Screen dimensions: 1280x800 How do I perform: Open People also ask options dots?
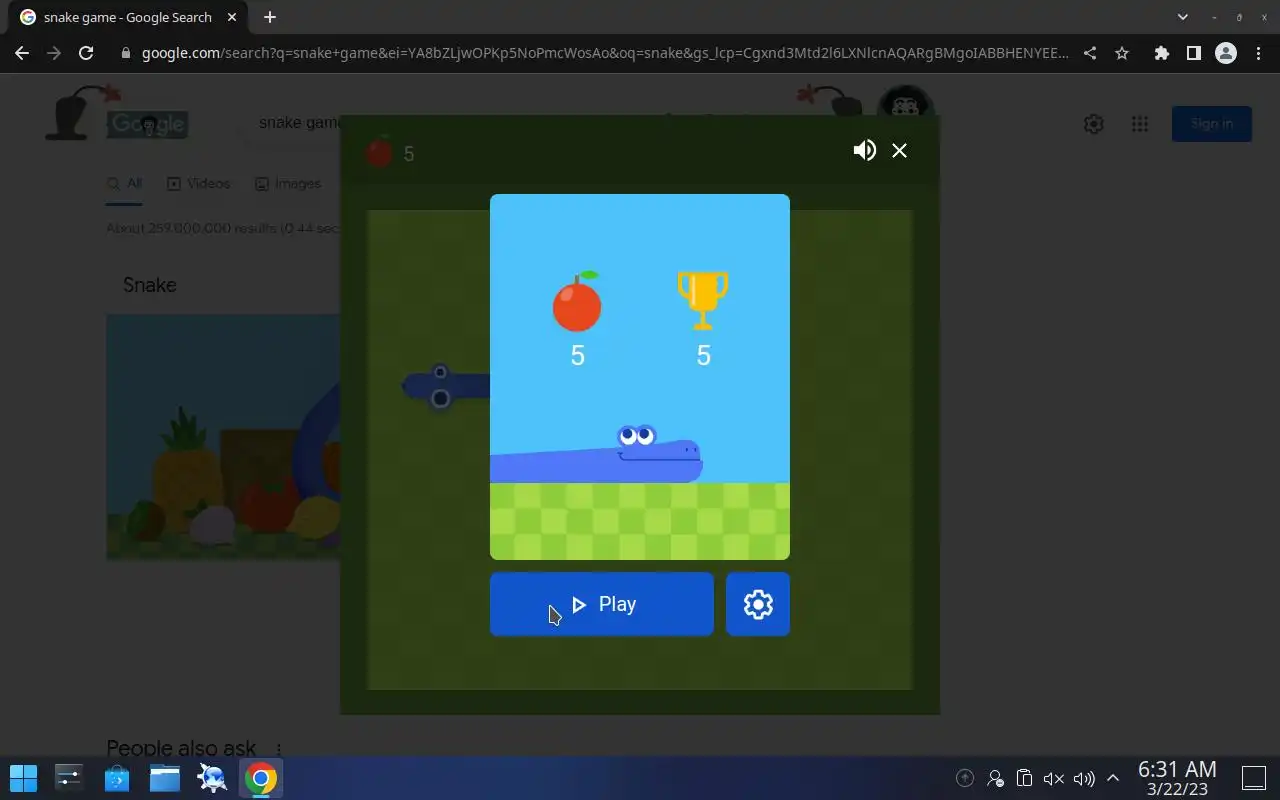point(279,748)
